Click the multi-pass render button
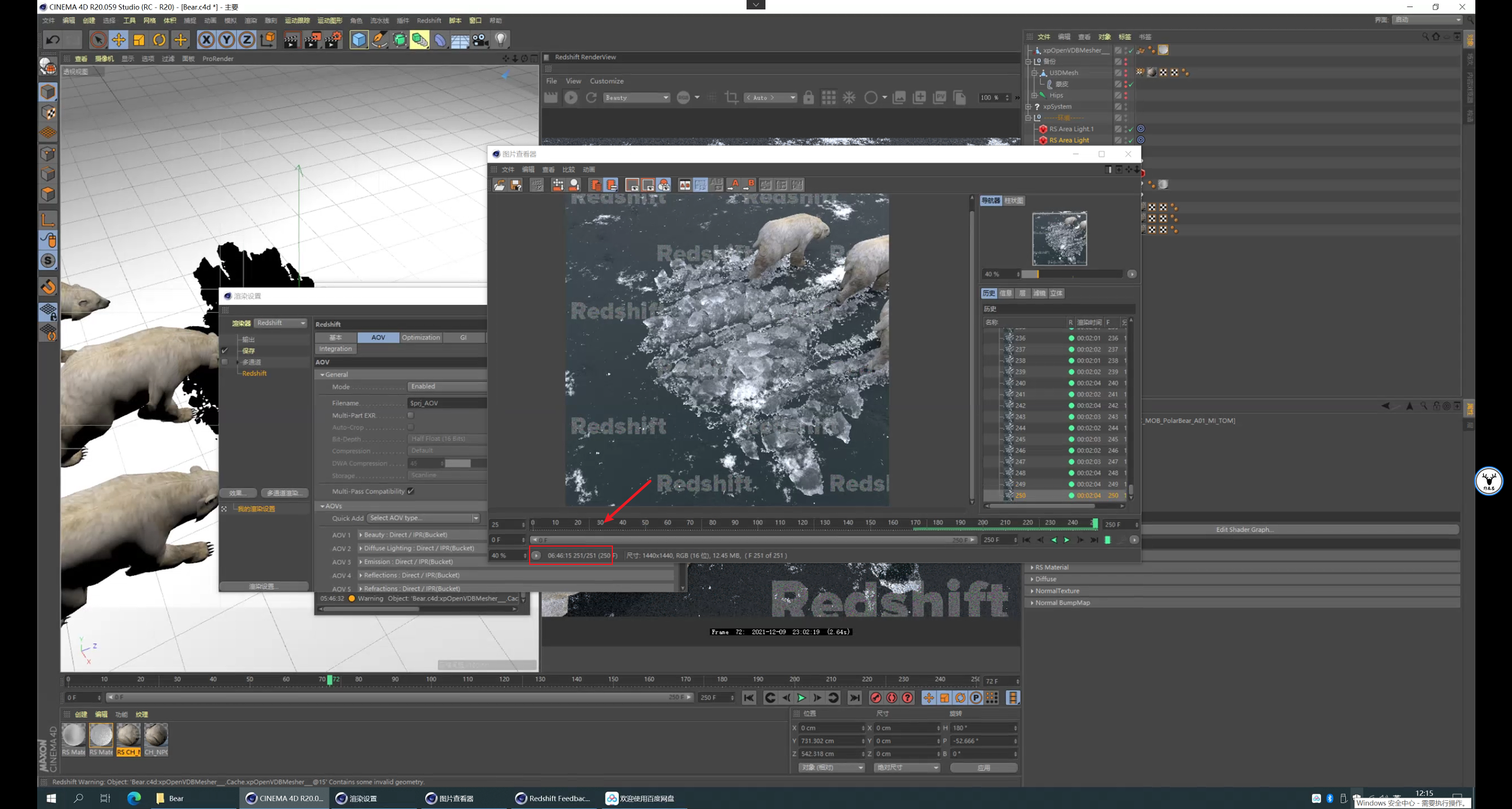This screenshot has height=809, width=1512. pos(284,493)
